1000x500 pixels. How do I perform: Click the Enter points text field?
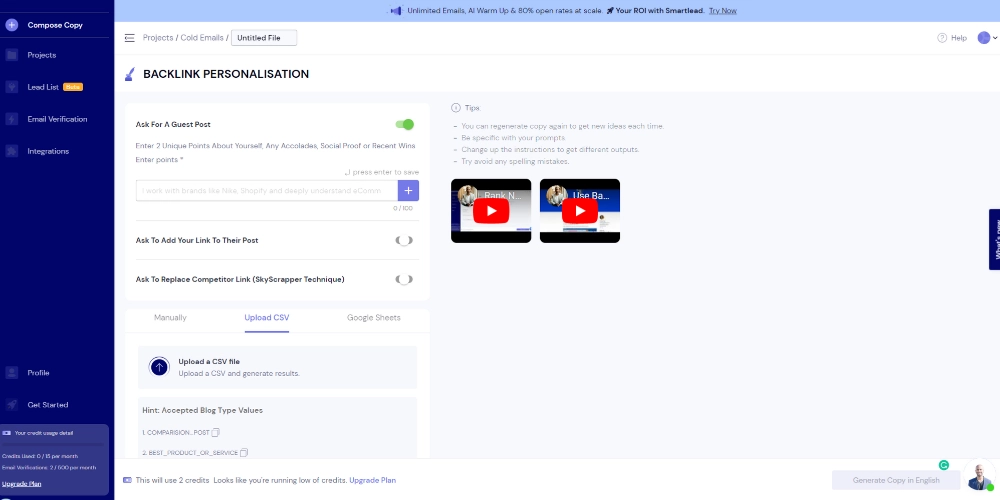266,191
